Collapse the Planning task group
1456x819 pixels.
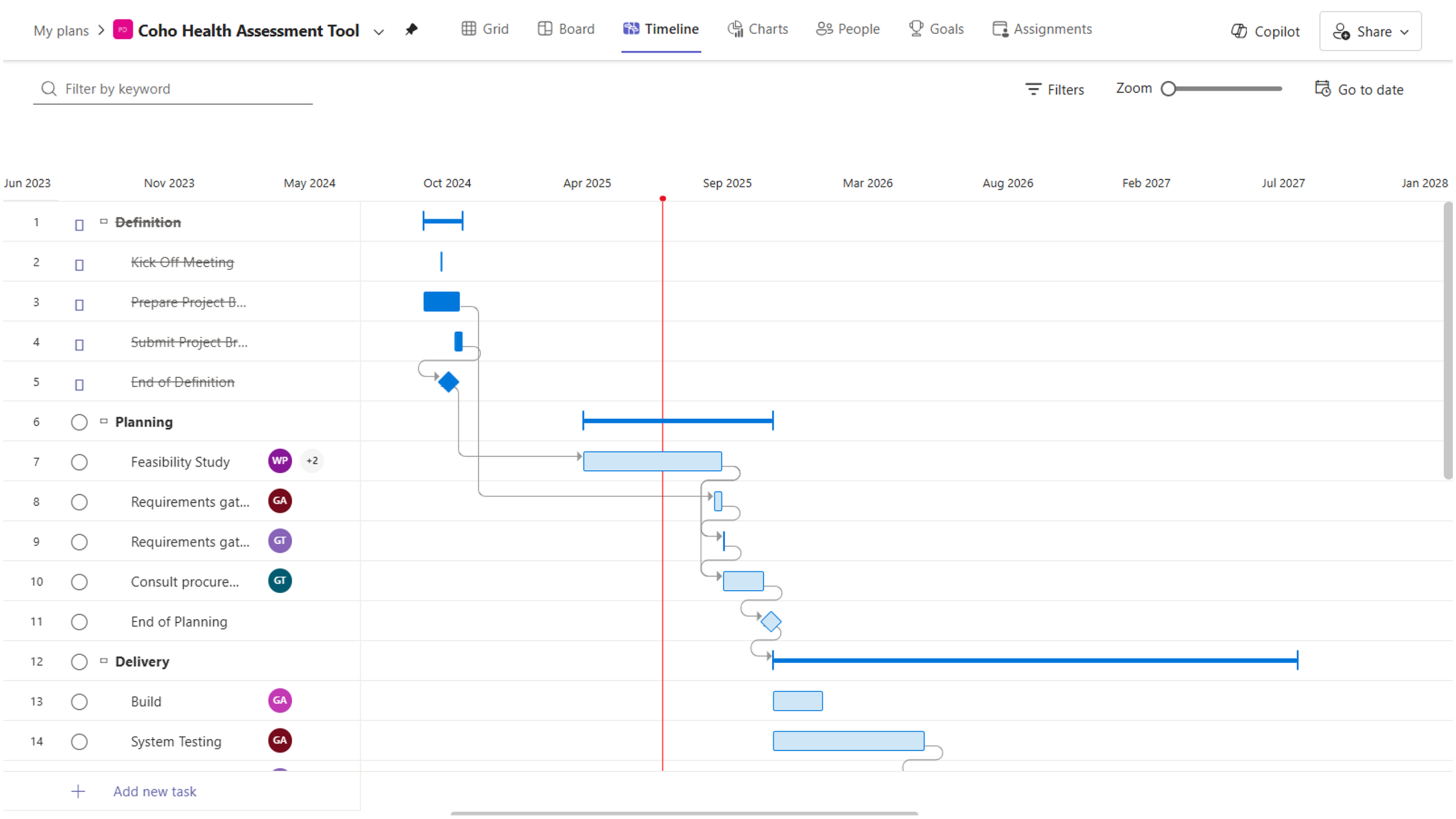pyautogui.click(x=104, y=421)
